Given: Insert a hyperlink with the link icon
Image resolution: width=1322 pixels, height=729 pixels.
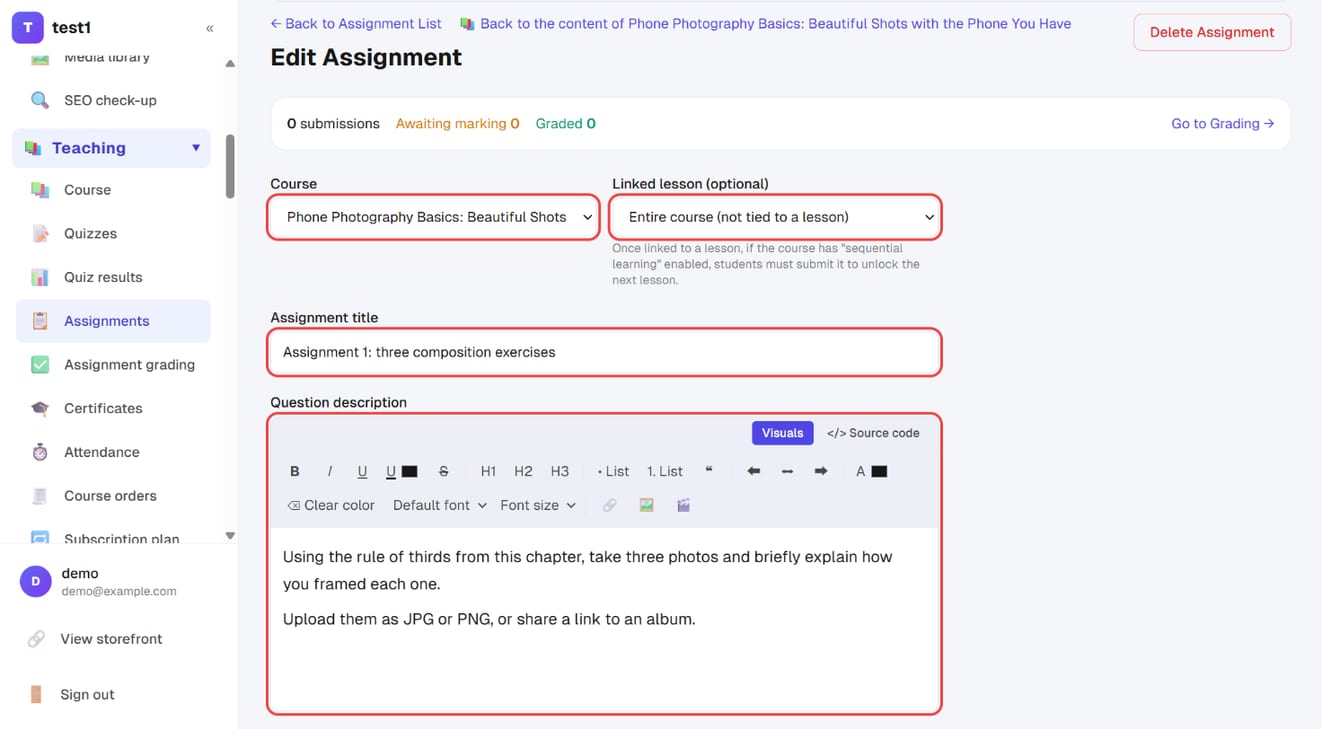Looking at the screenshot, I should tap(609, 505).
